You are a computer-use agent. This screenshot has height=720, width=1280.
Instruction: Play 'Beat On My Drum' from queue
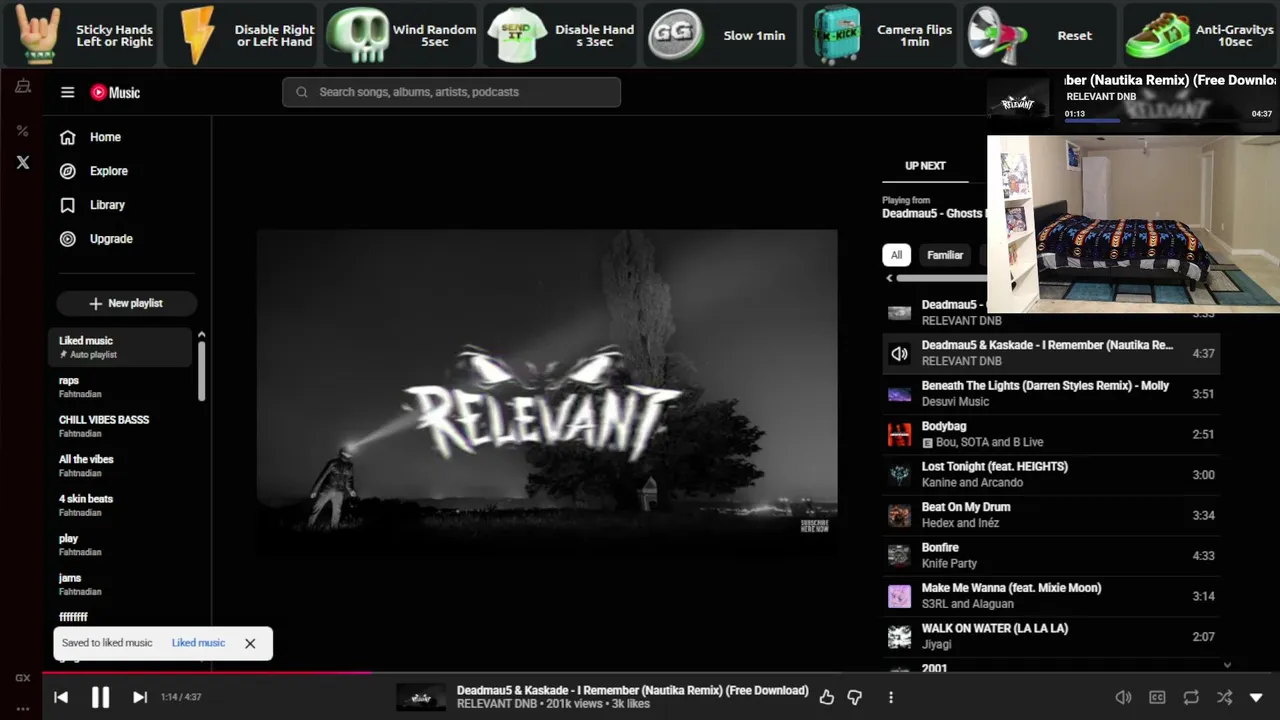[1051, 515]
